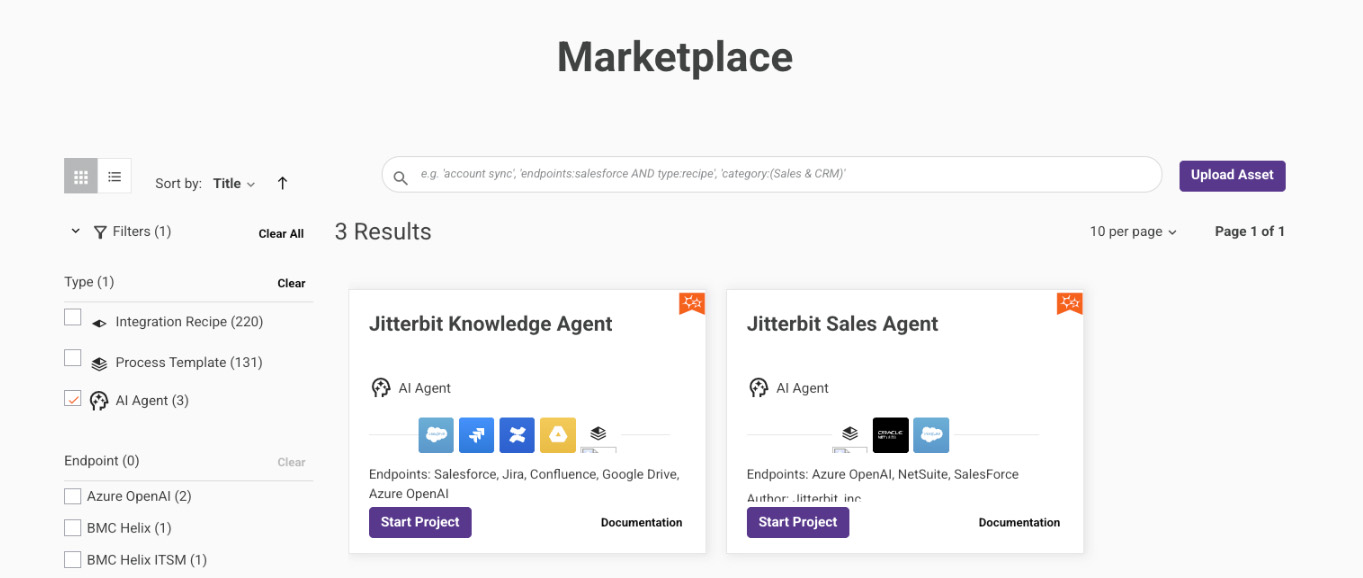Viewport: 1363px width, 578px height.
Task: Collapse the Filters panel chevron
Action: tap(75, 231)
